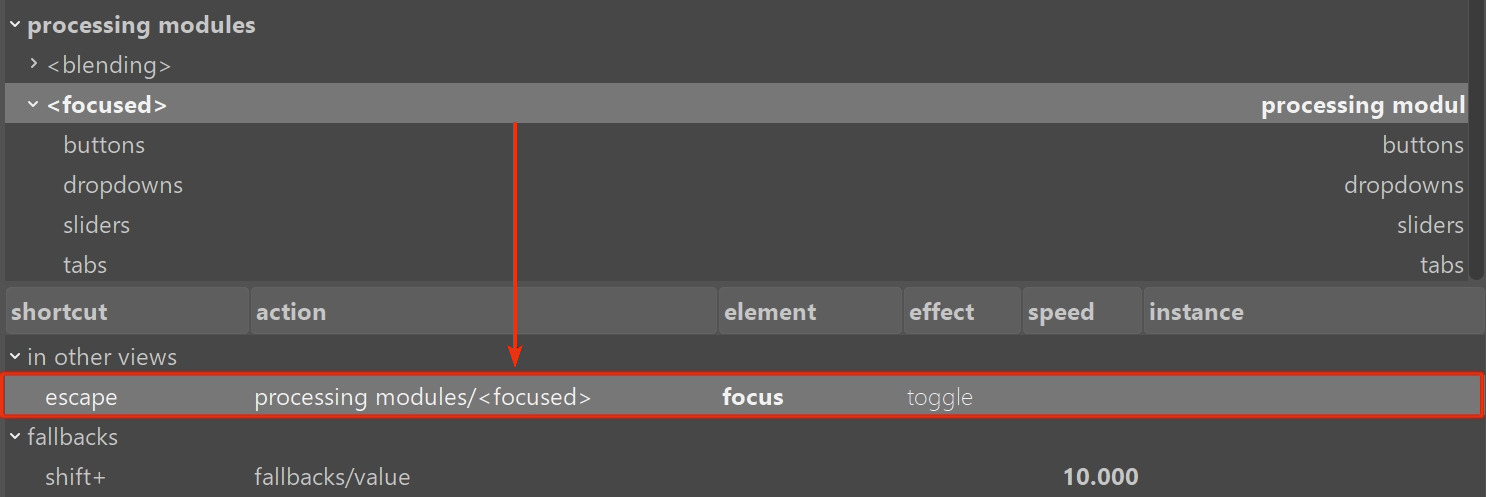Image resolution: width=1486 pixels, height=497 pixels.
Task: Open the focus element dropdown cell
Action: click(753, 397)
